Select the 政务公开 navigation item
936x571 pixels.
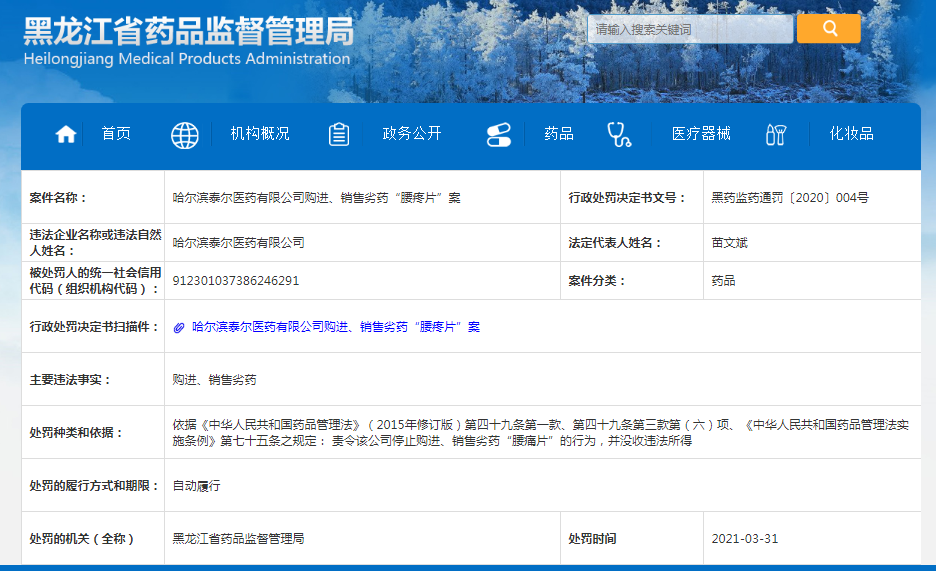(x=411, y=134)
